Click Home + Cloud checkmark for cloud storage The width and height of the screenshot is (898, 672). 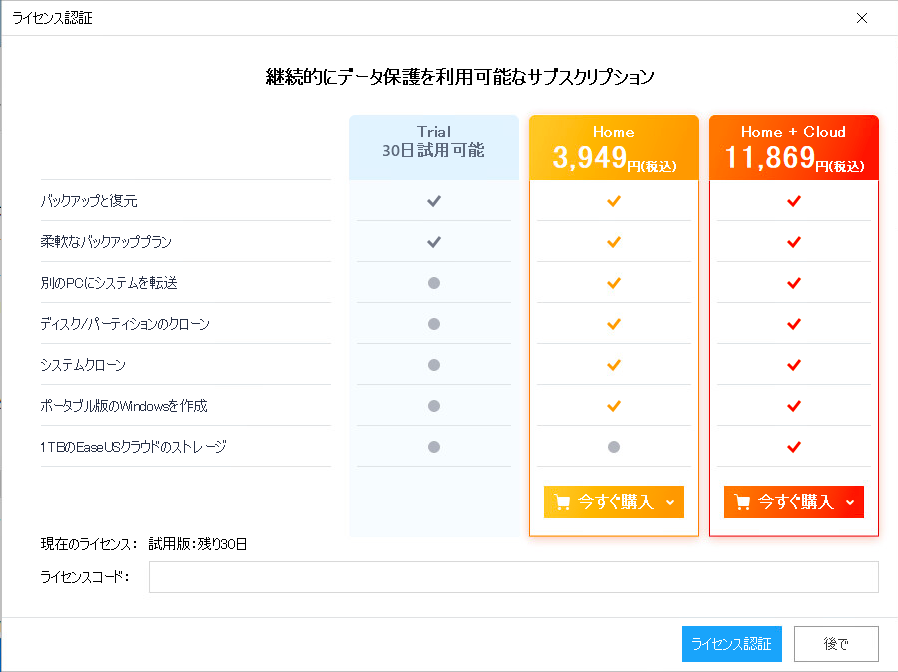coord(794,447)
